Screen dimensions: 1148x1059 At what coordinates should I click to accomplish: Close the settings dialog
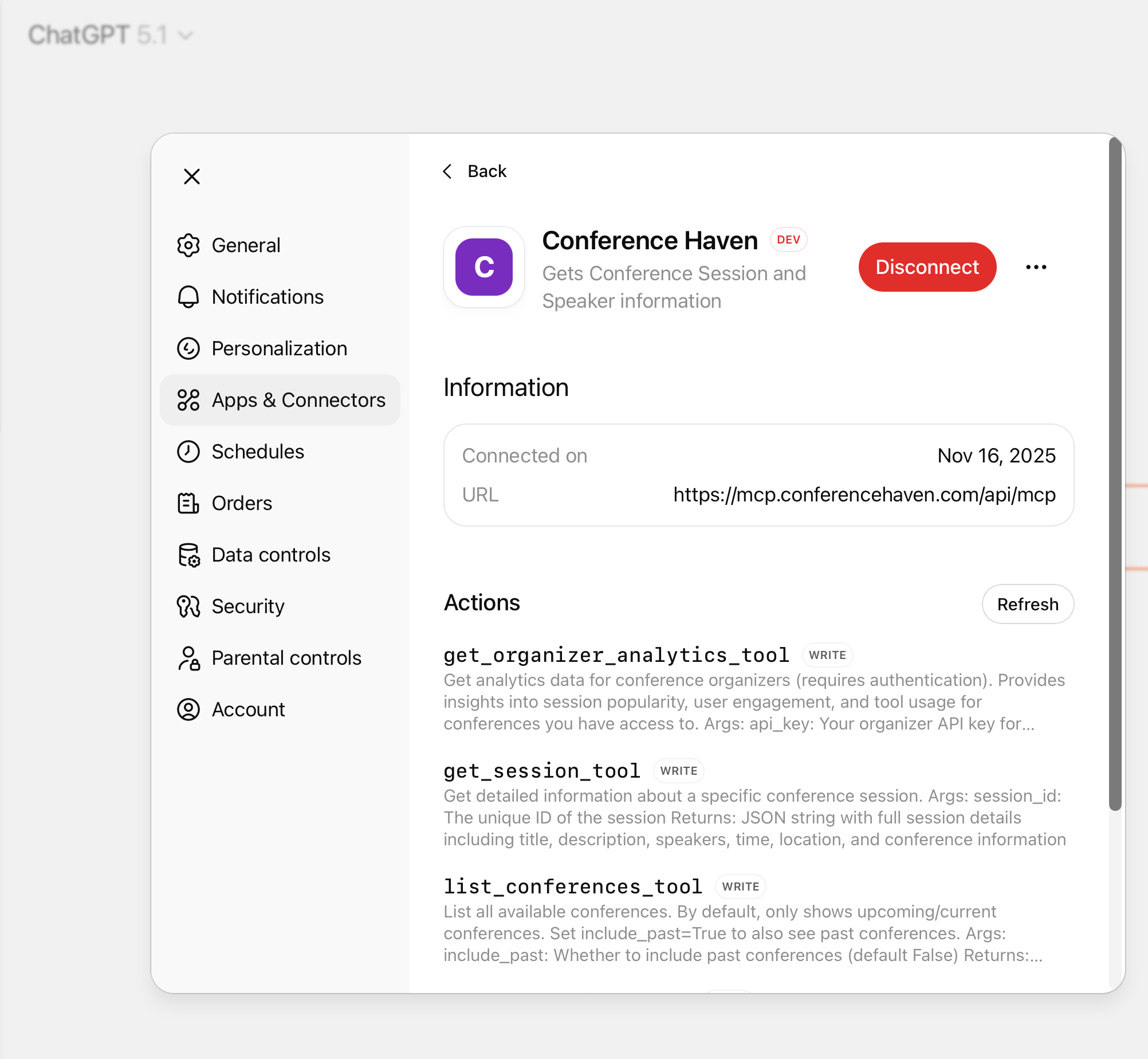pos(192,176)
